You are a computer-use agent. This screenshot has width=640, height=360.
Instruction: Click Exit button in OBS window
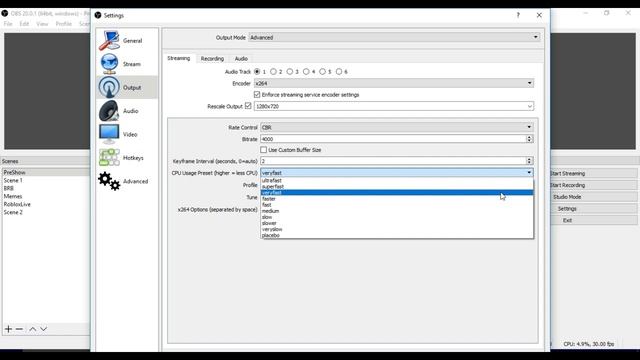click(x=594, y=220)
